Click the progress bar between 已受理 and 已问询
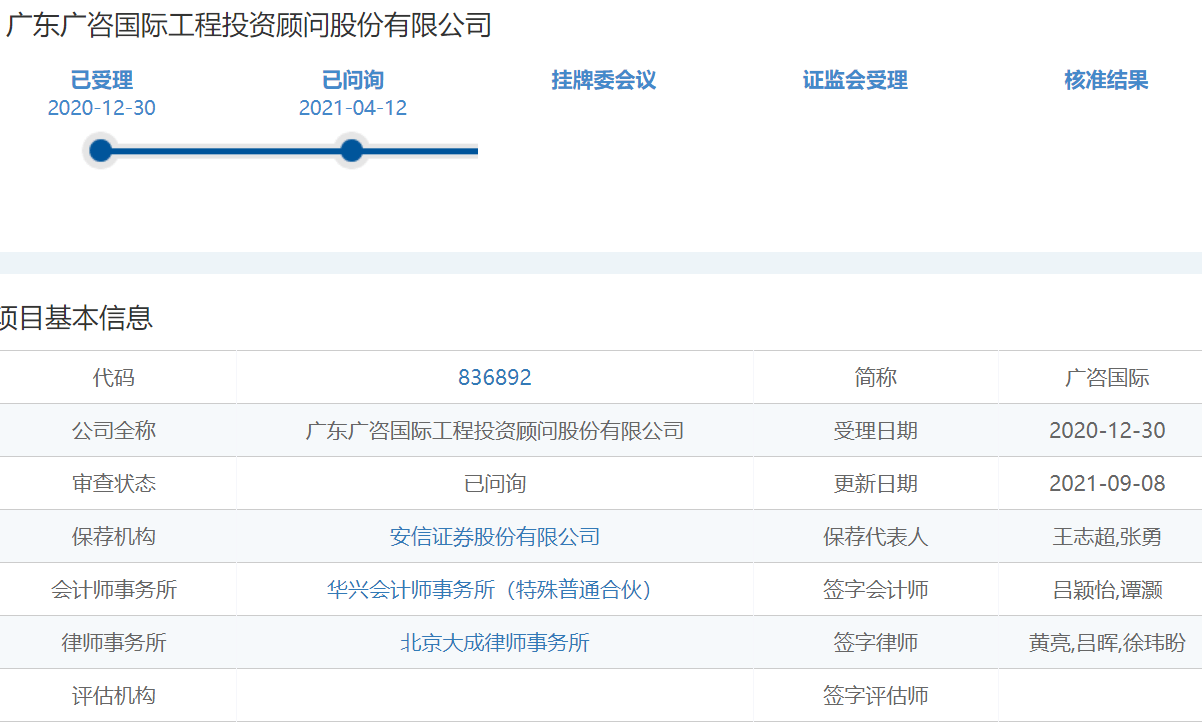Image resolution: width=1202 pixels, height=728 pixels. [225, 151]
